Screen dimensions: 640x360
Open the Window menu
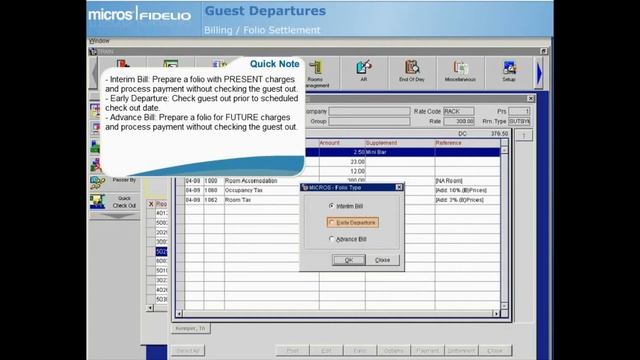tap(99, 41)
